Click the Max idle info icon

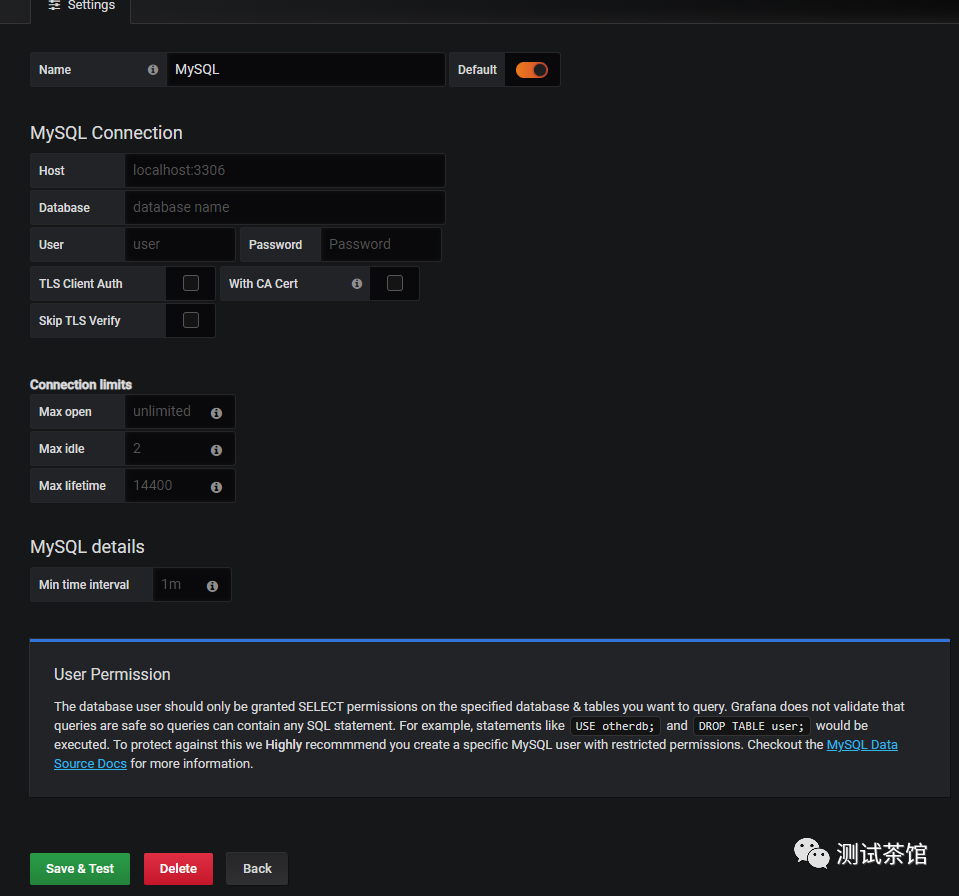[216, 450]
